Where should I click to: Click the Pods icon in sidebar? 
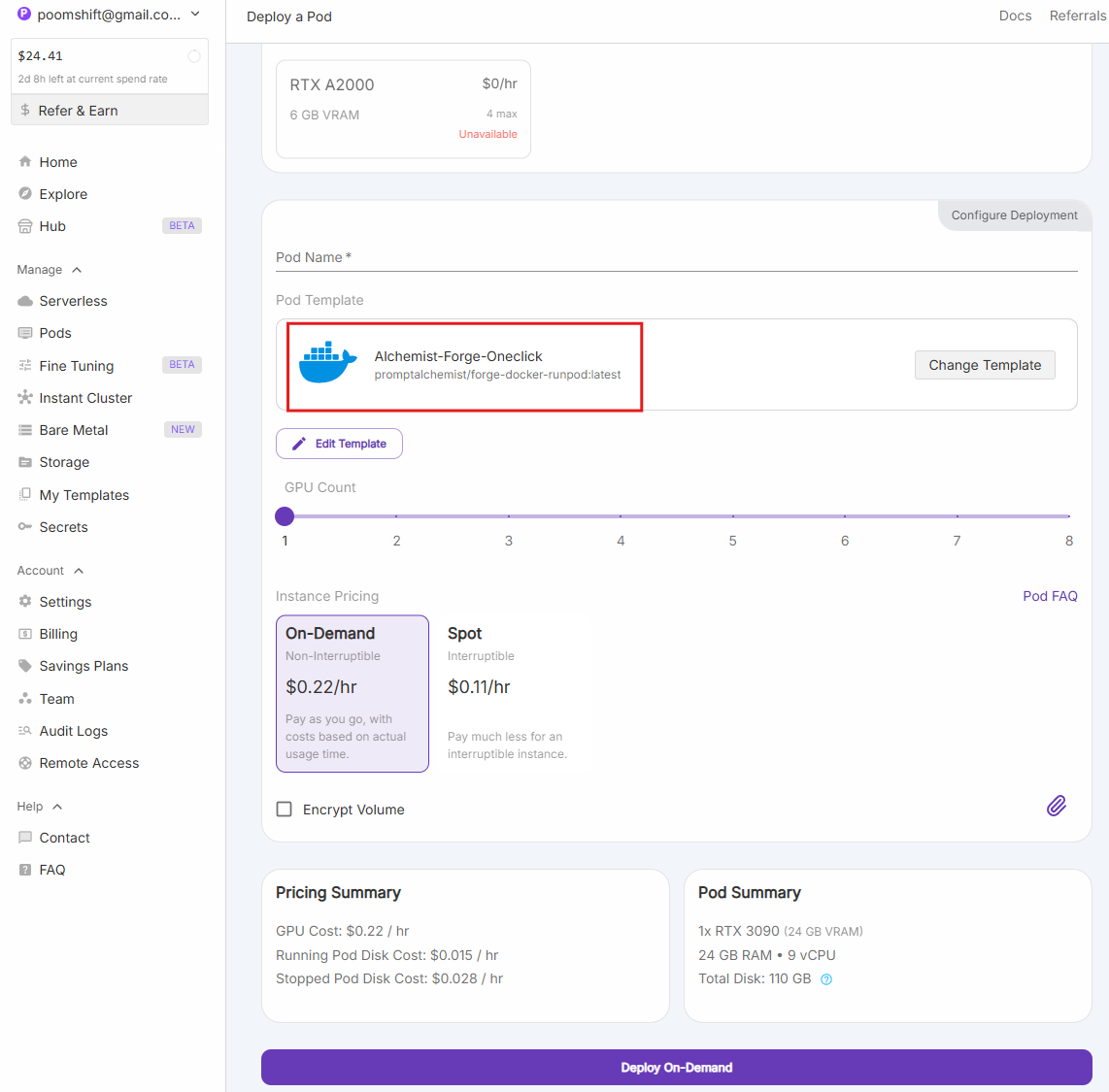pos(25,333)
